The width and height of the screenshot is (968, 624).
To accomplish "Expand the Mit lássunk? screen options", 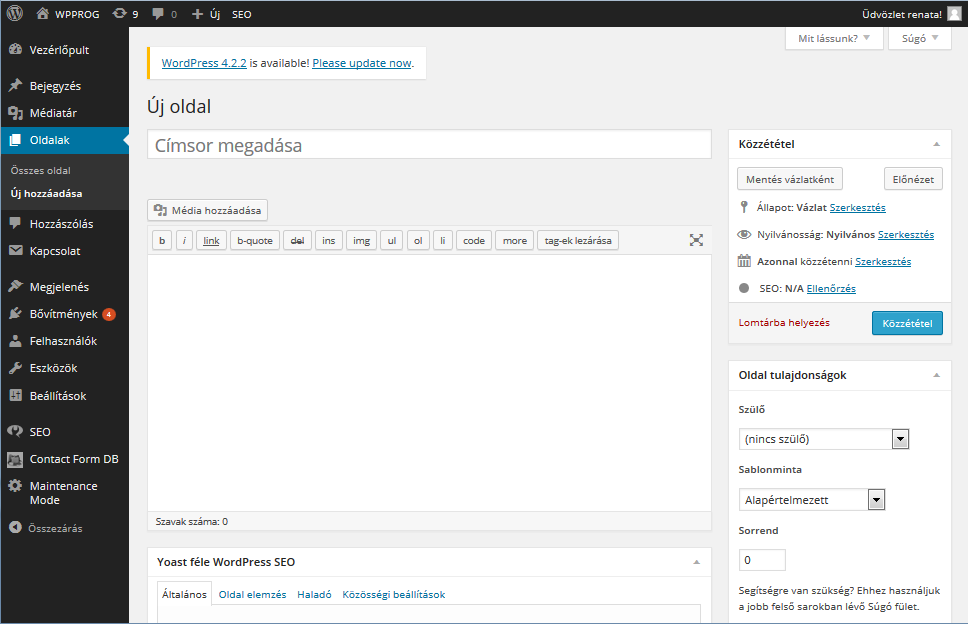I will coord(834,39).
